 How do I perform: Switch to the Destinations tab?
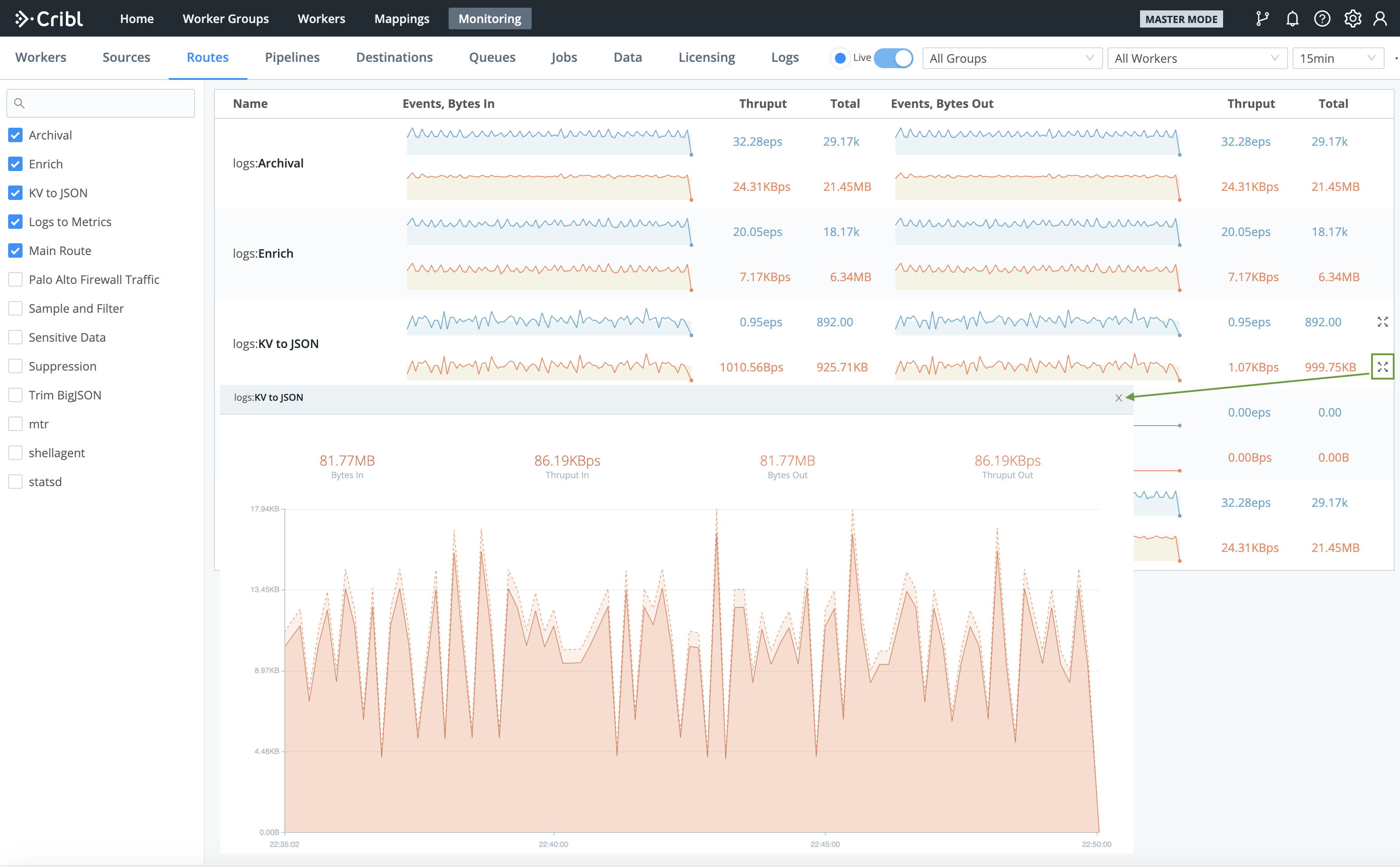[394, 57]
